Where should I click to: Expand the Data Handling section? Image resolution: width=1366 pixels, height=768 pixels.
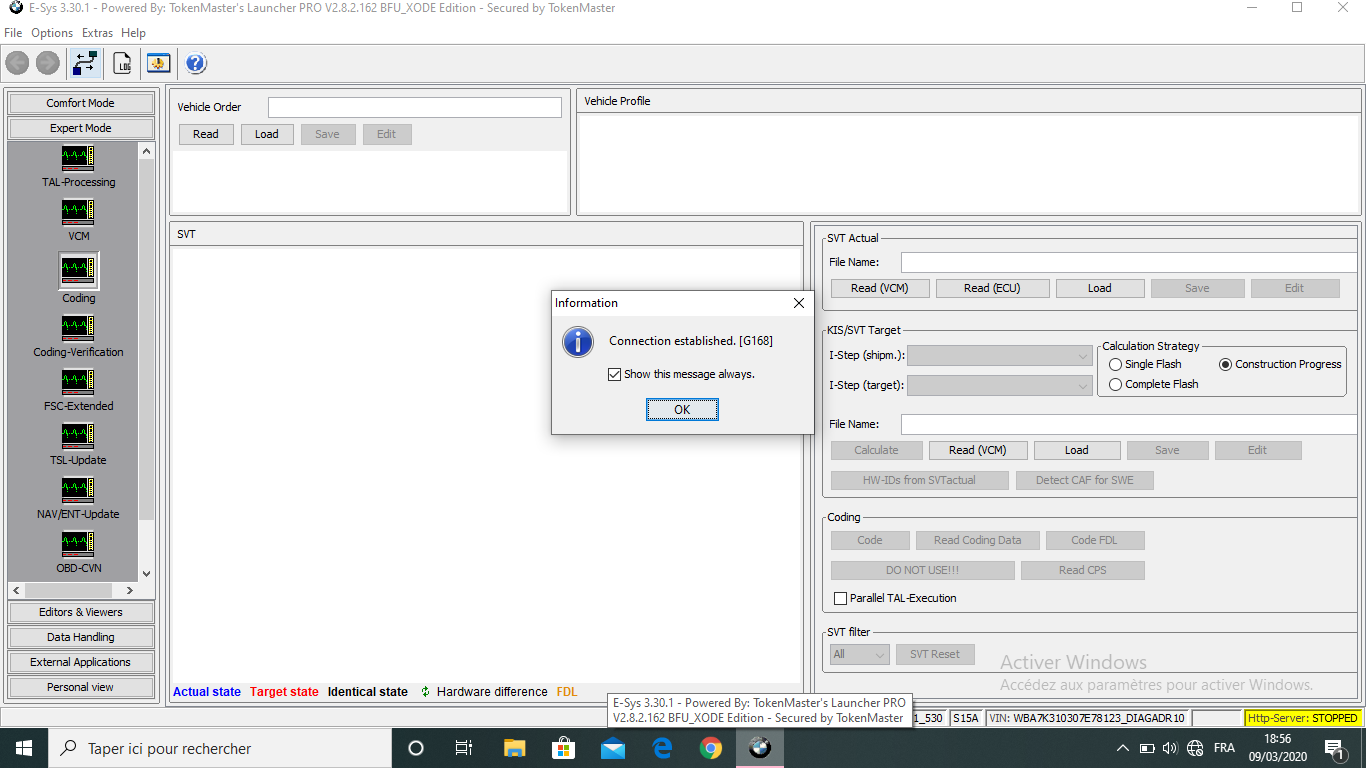[81, 637]
